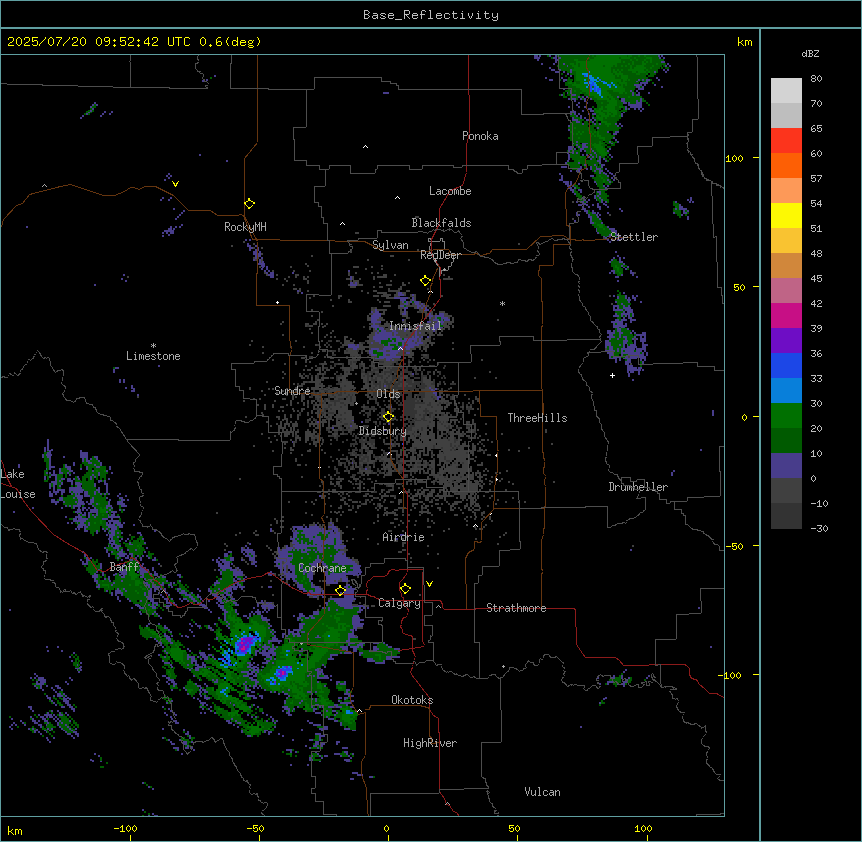The image size is (862, 842).
Task: Click the -30 value in the dBZ legend
Action: pos(819,528)
